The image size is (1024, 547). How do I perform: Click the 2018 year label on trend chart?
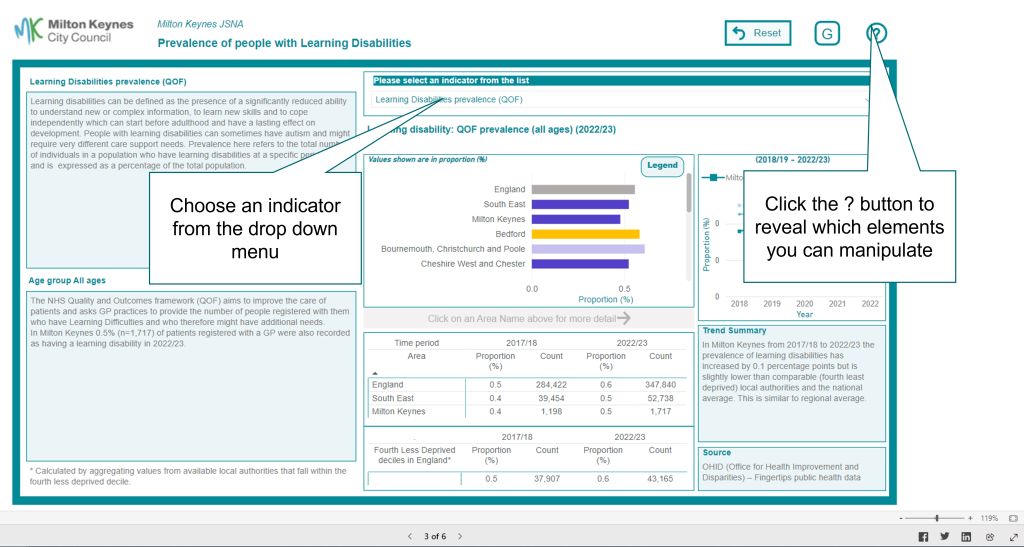tap(739, 304)
